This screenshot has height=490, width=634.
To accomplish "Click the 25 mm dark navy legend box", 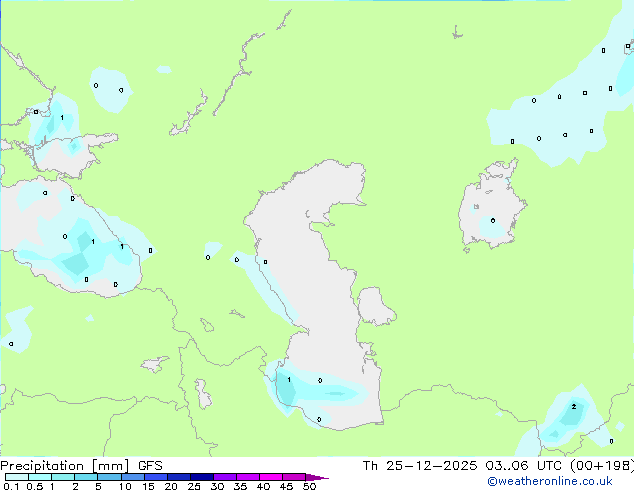I will tap(201, 477).
